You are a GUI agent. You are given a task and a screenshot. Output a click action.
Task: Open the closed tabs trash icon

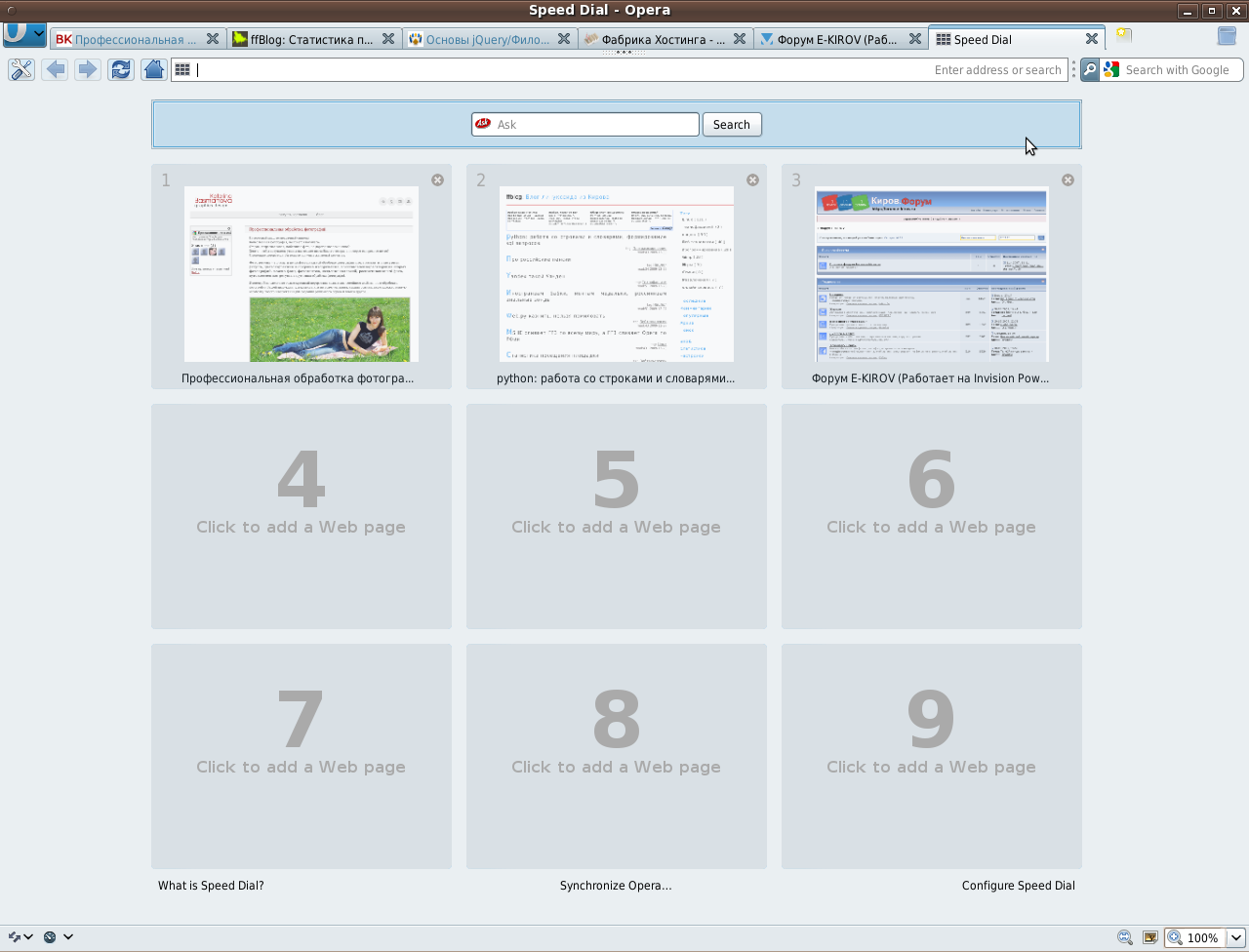(1227, 36)
